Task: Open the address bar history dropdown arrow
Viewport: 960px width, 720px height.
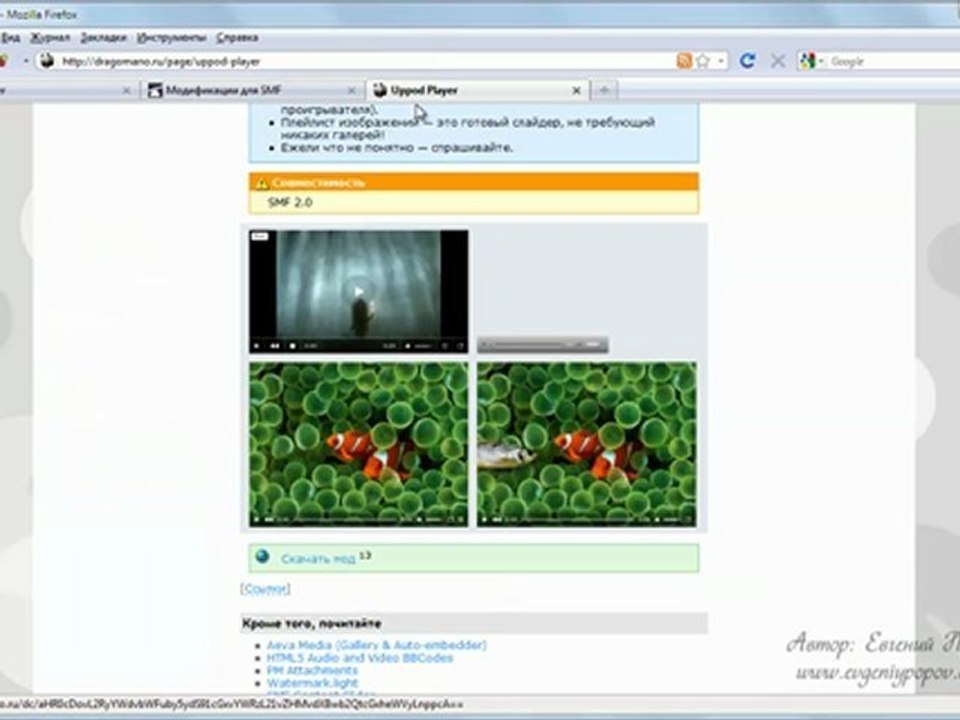Action: point(721,61)
